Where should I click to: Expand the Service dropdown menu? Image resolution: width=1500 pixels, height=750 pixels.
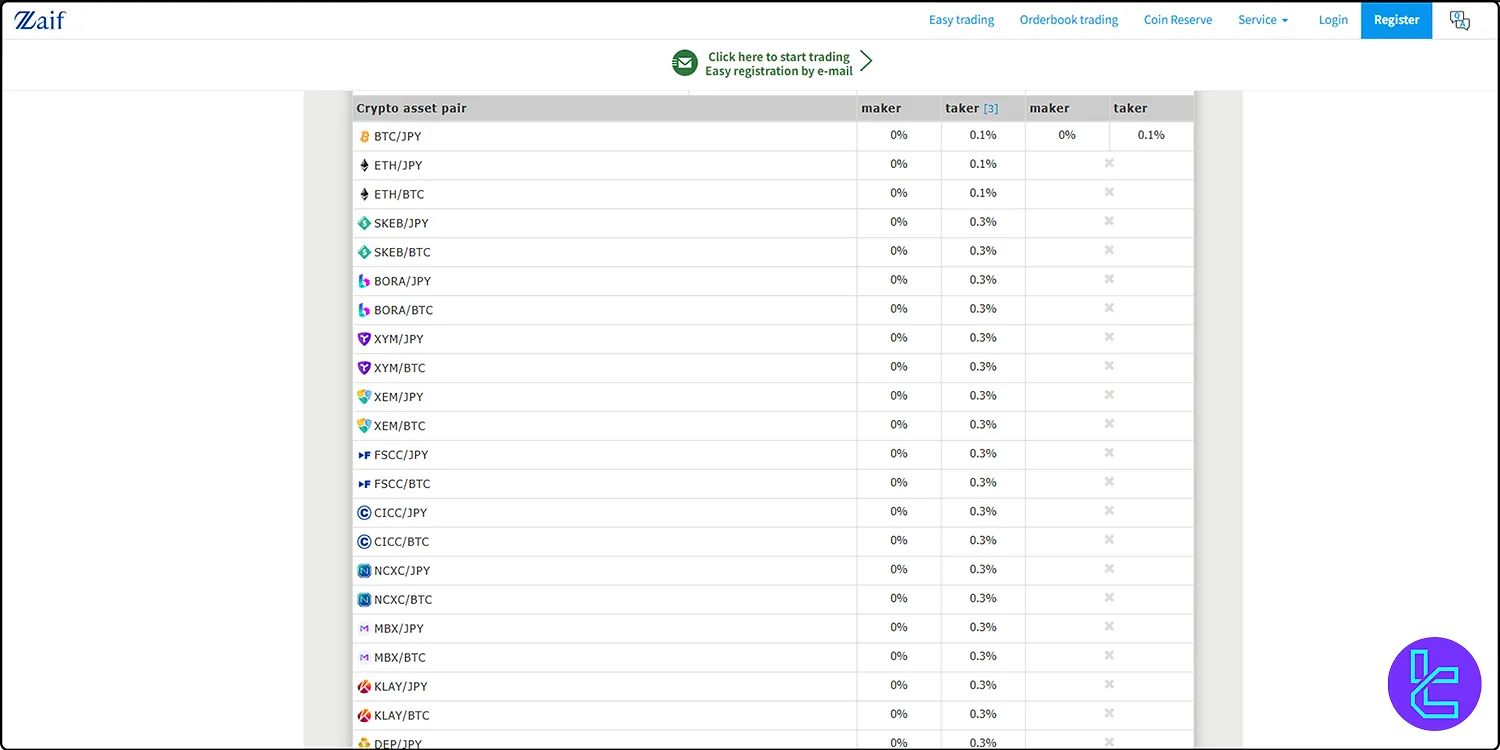(1263, 20)
